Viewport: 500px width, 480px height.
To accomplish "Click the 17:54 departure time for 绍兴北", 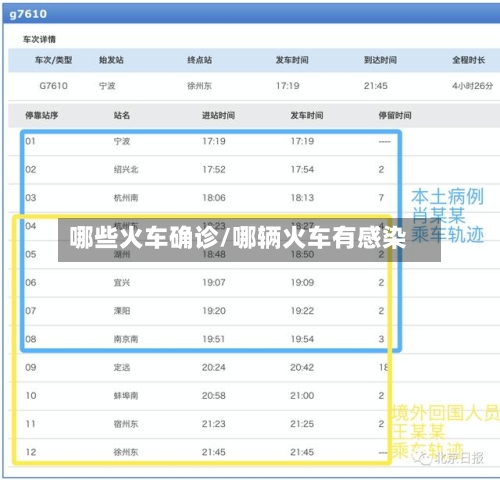I will (302, 170).
